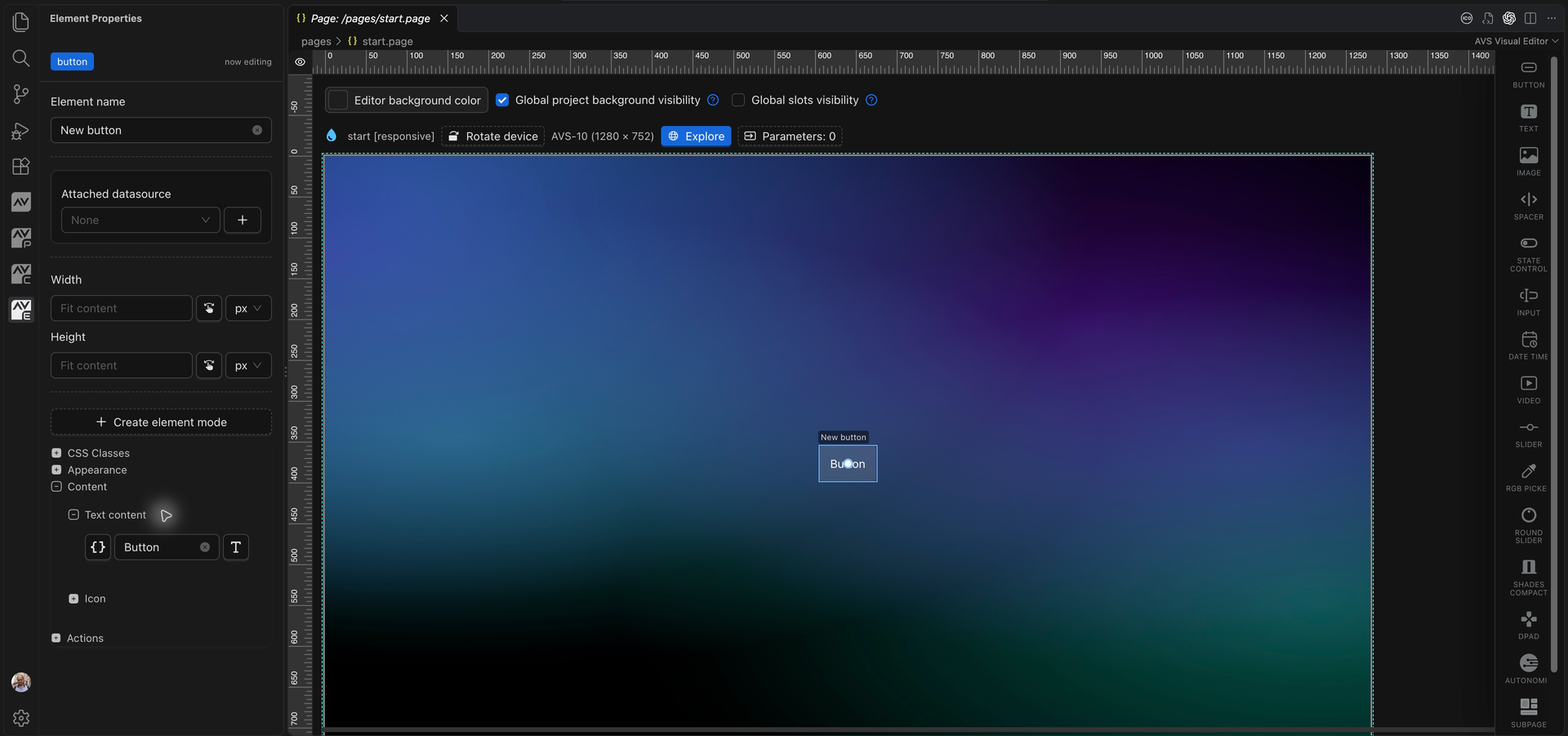The image size is (1568, 736).
Task: Select the DATE TIME element in palette
Action: pos(1529,346)
